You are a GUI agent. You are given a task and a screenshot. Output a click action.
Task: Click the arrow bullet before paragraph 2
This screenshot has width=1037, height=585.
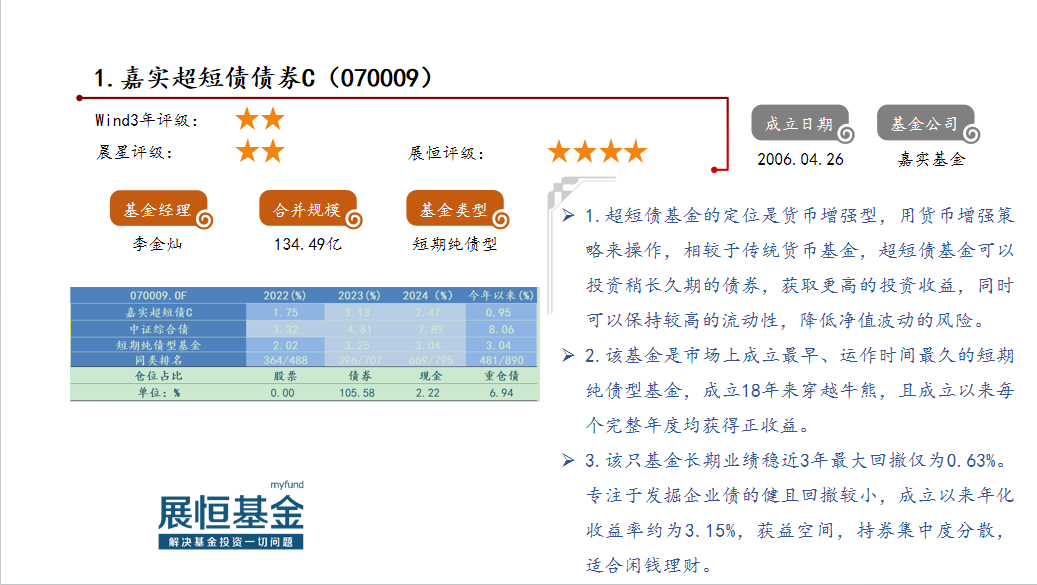click(567, 355)
